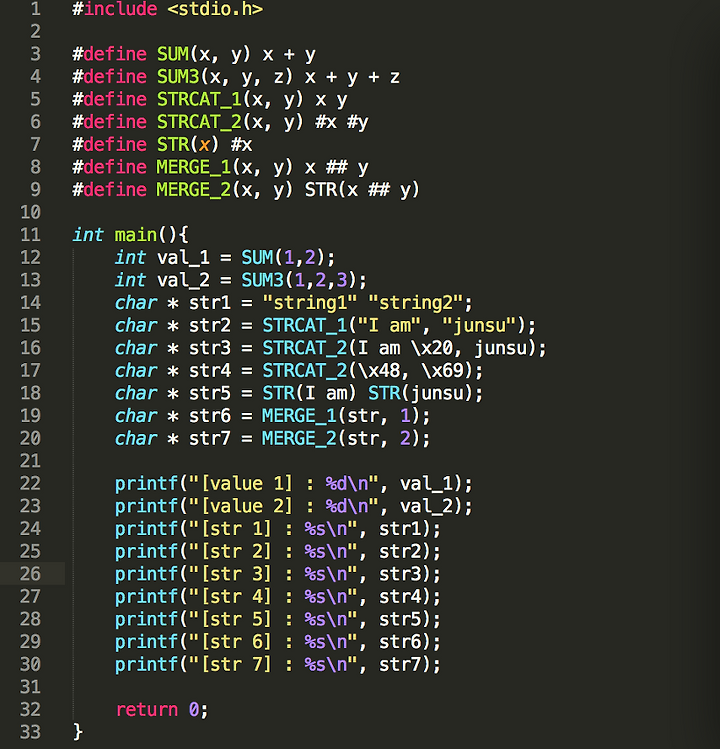Click 'STR(junsu)' on line 18
The width and height of the screenshot is (720, 749).
420,394
